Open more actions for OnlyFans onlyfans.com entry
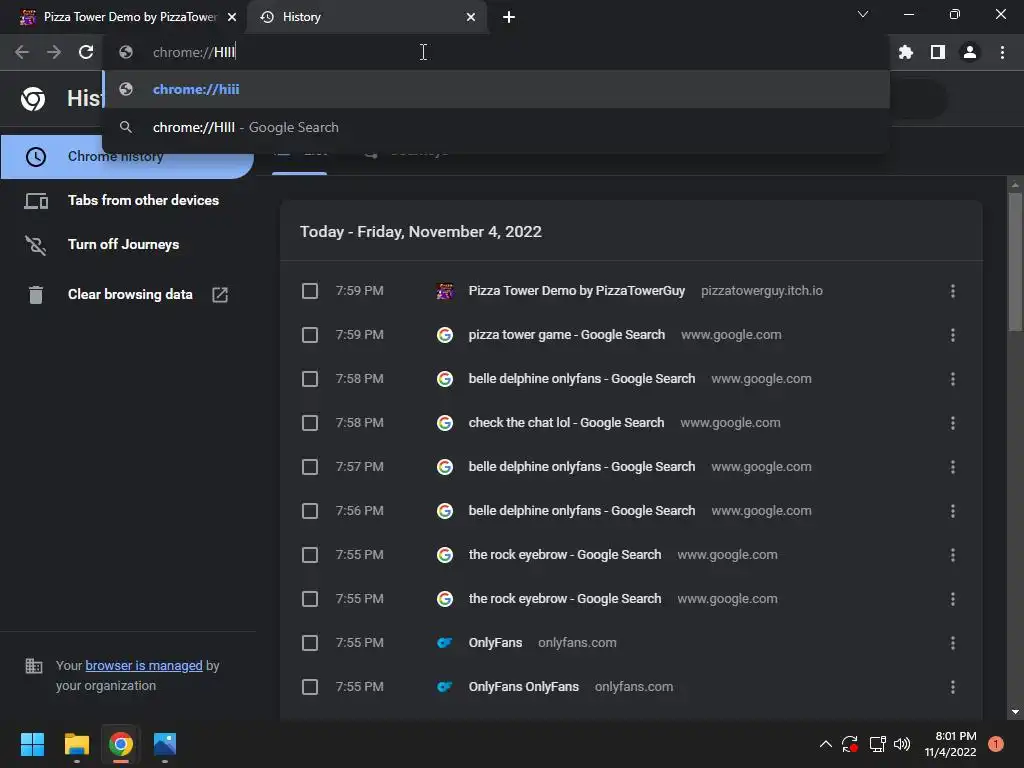Viewport: 1024px width, 768px height. click(953, 643)
